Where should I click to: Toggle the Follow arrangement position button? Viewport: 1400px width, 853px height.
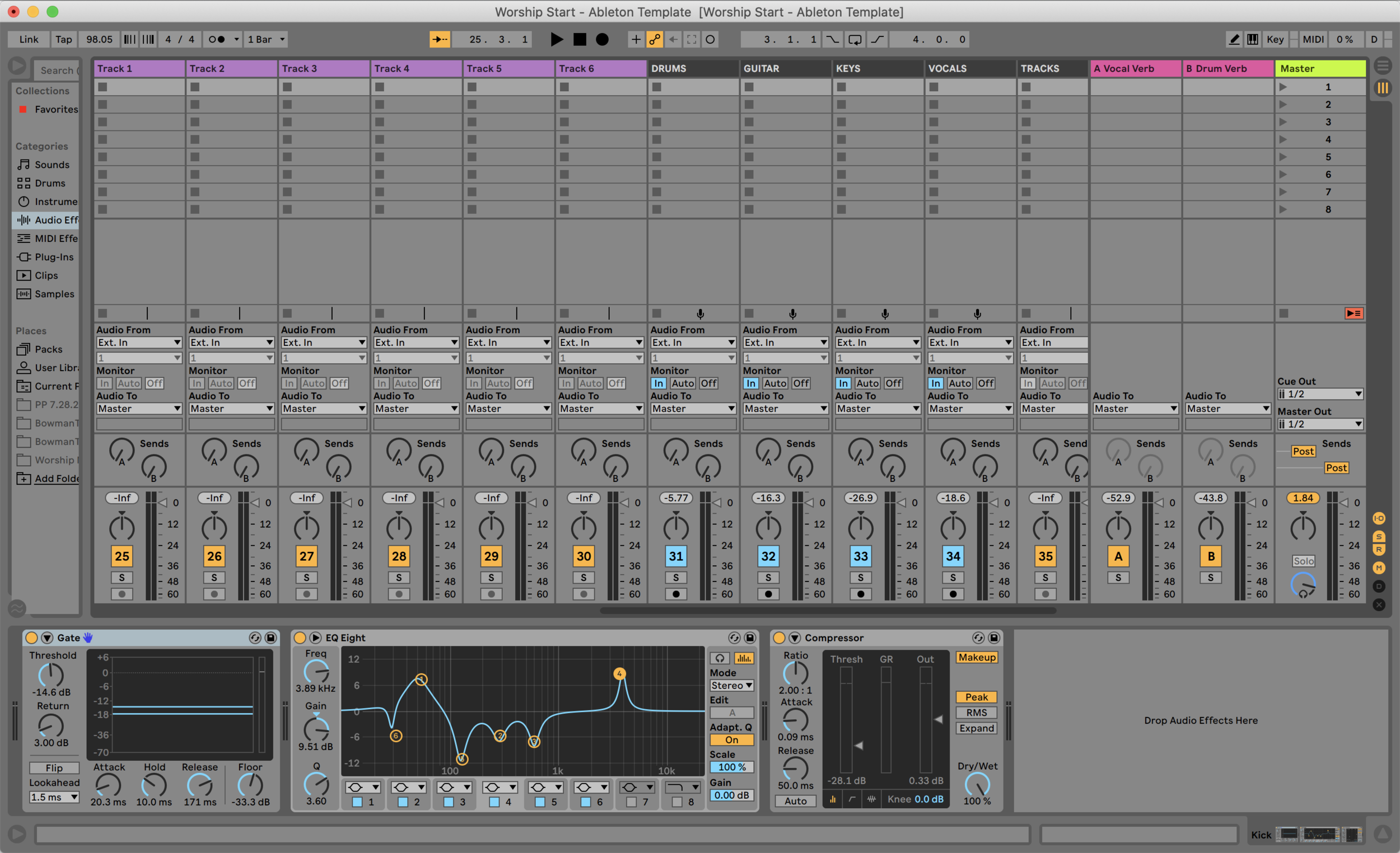pyautogui.click(x=439, y=39)
